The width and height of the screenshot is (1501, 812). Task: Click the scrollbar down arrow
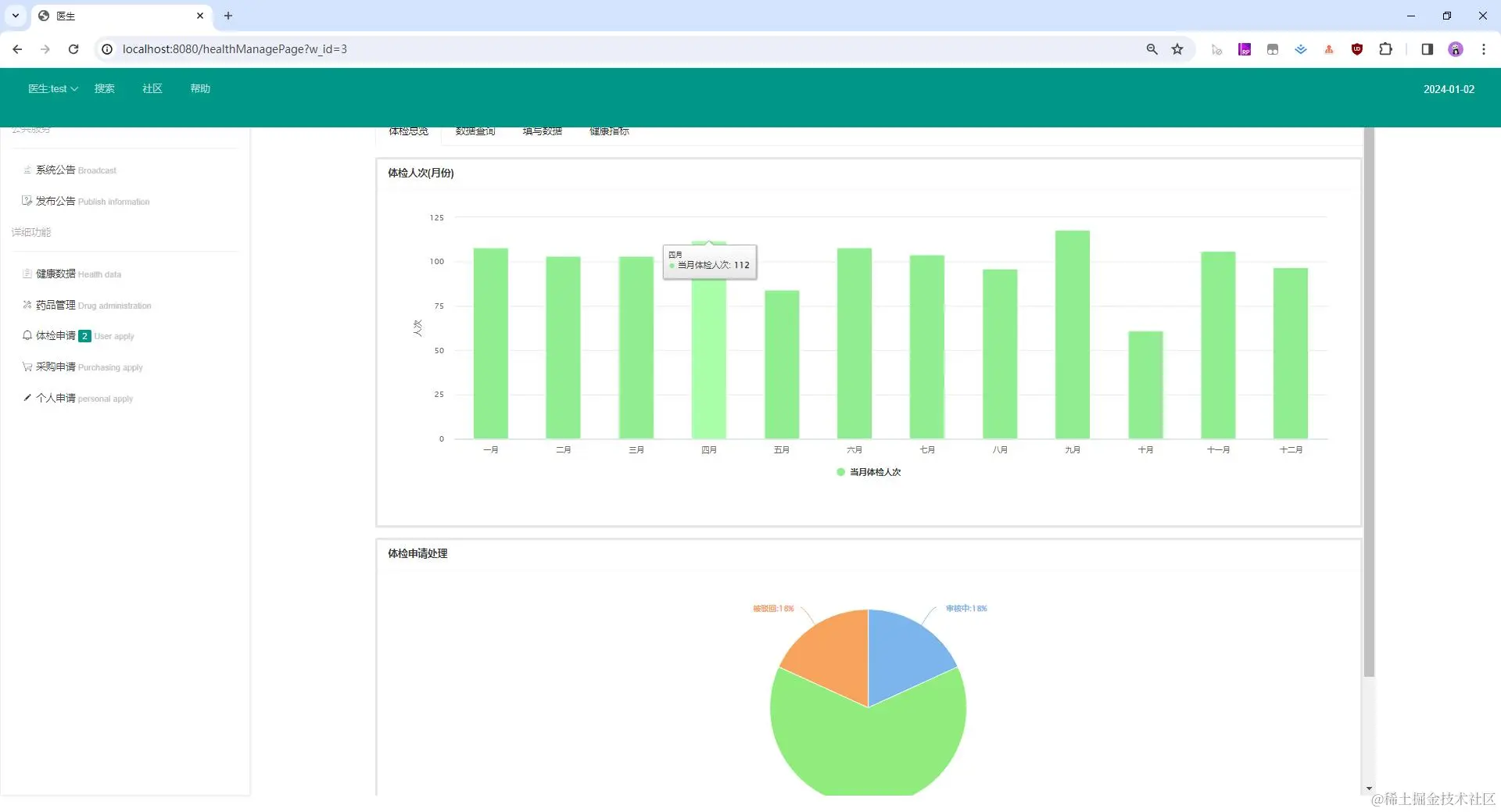pyautogui.click(x=1369, y=789)
